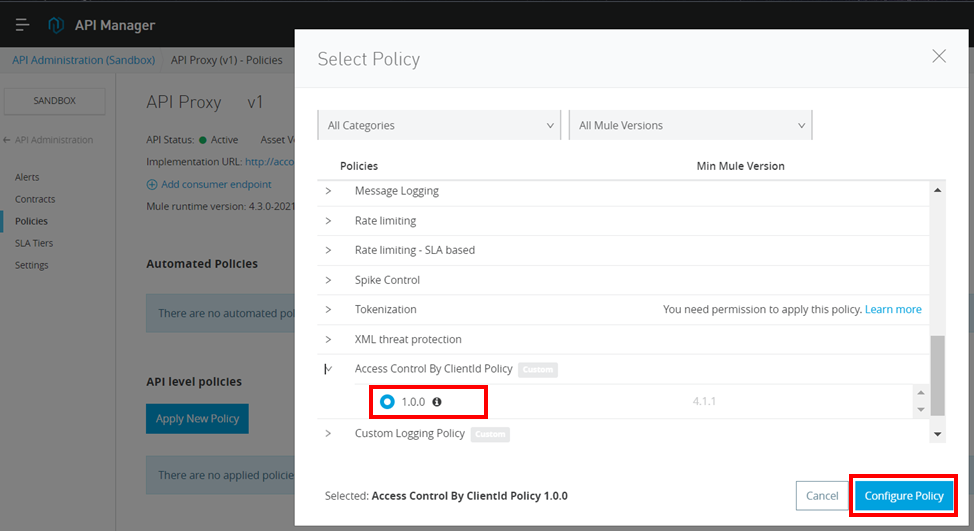Click the Configure Policy button
The image size is (974, 531).
click(903, 496)
